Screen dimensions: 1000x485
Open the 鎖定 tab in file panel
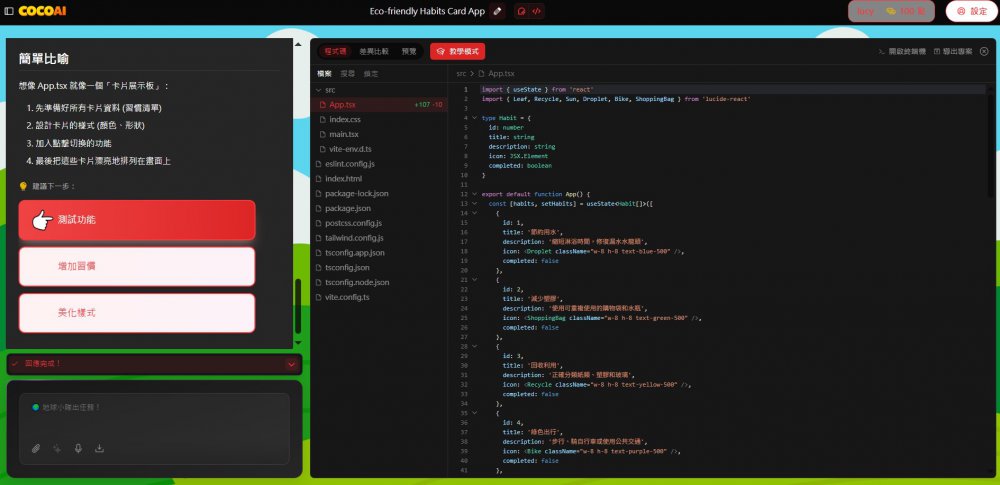pos(371,74)
